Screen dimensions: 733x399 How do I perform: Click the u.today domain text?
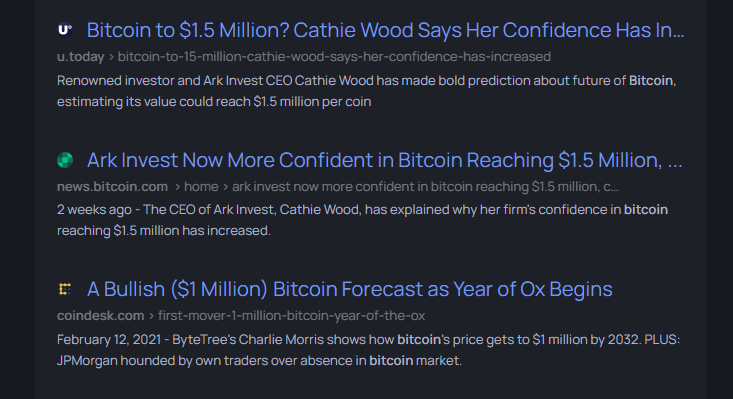[80, 57]
